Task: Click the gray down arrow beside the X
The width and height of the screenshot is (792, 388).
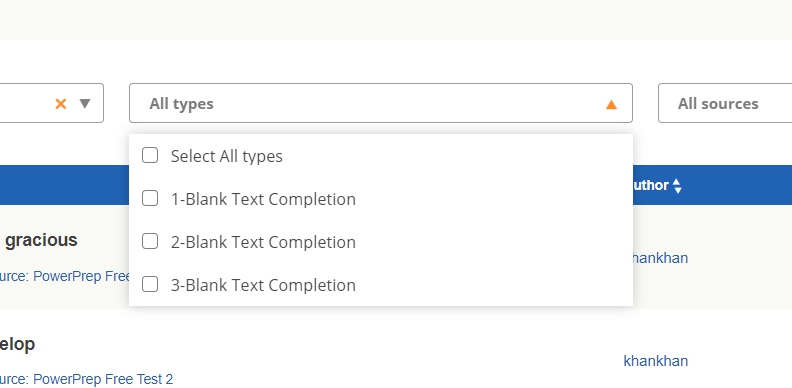Action: [85, 104]
